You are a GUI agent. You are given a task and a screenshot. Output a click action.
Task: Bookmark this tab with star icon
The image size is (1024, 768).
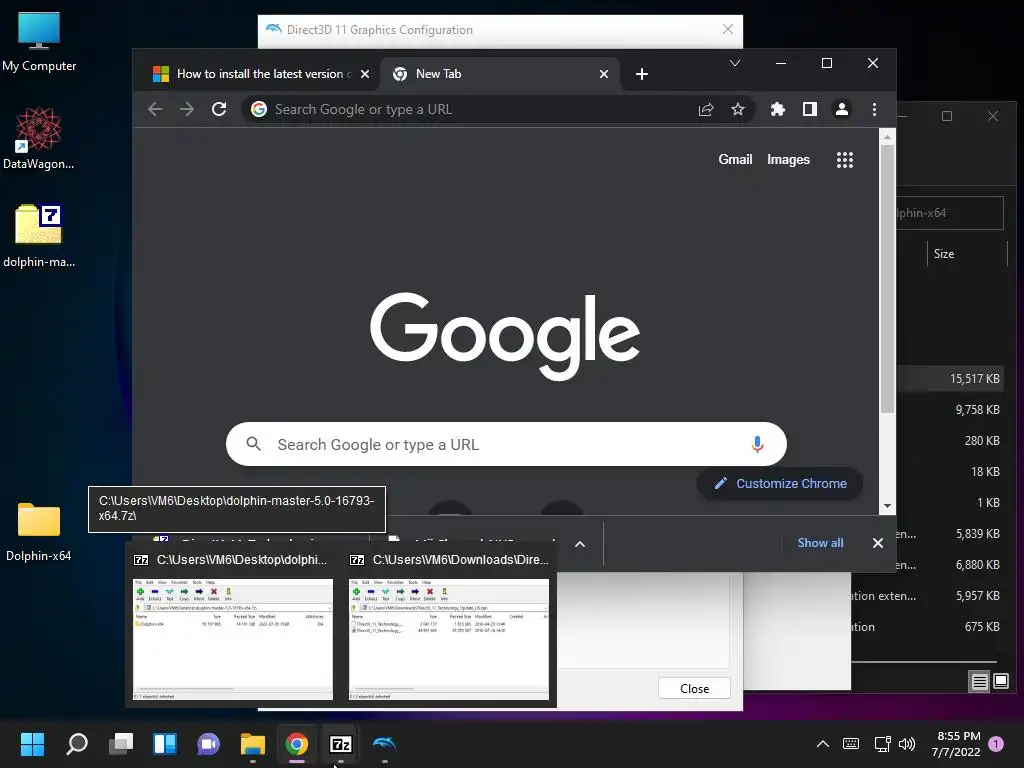[738, 109]
